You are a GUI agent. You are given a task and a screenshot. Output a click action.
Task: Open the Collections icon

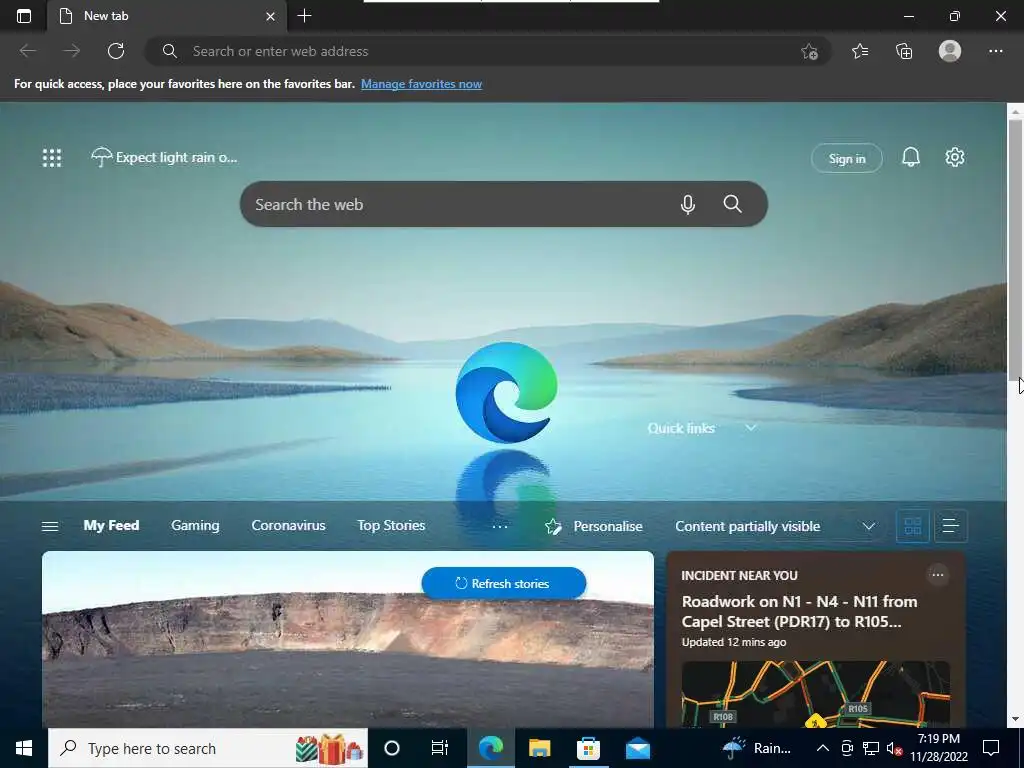coord(904,51)
